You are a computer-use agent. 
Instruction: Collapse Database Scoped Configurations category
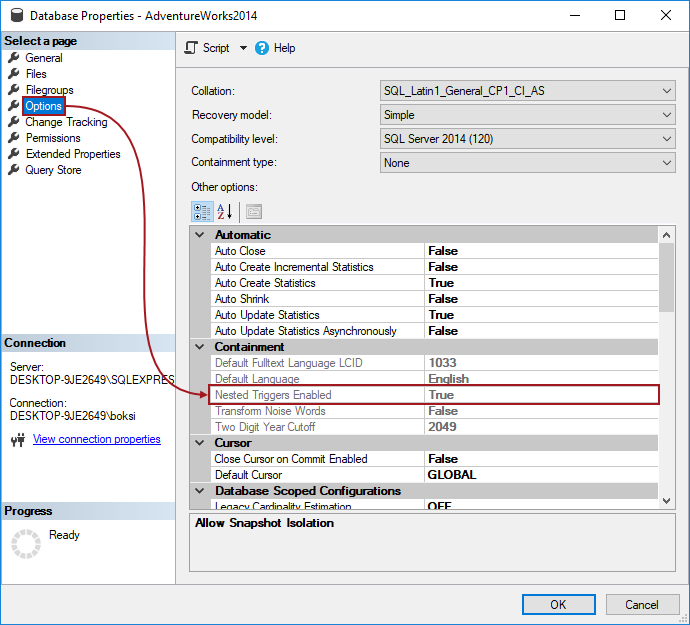200,491
